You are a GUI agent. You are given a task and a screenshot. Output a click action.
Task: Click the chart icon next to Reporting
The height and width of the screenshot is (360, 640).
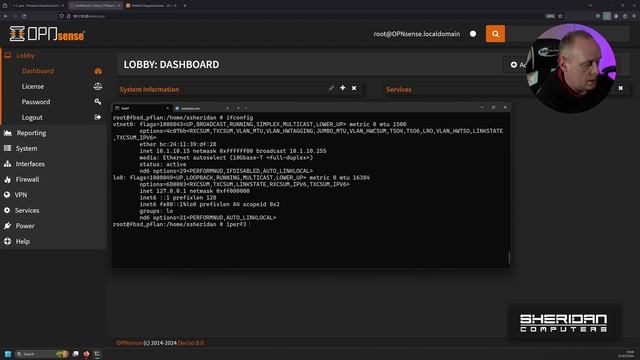8,133
